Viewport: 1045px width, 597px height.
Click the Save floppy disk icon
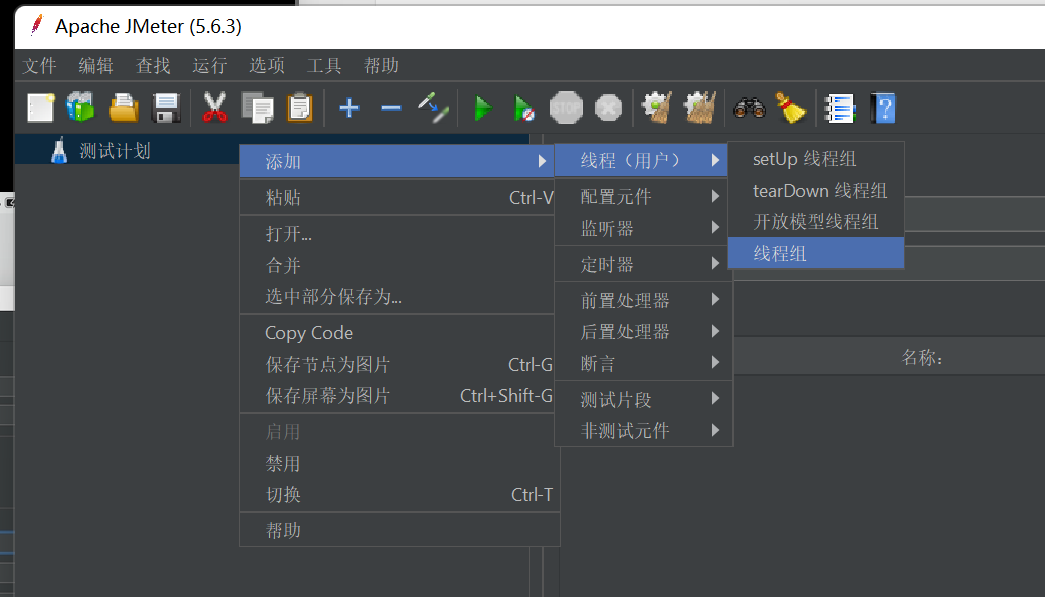point(166,107)
